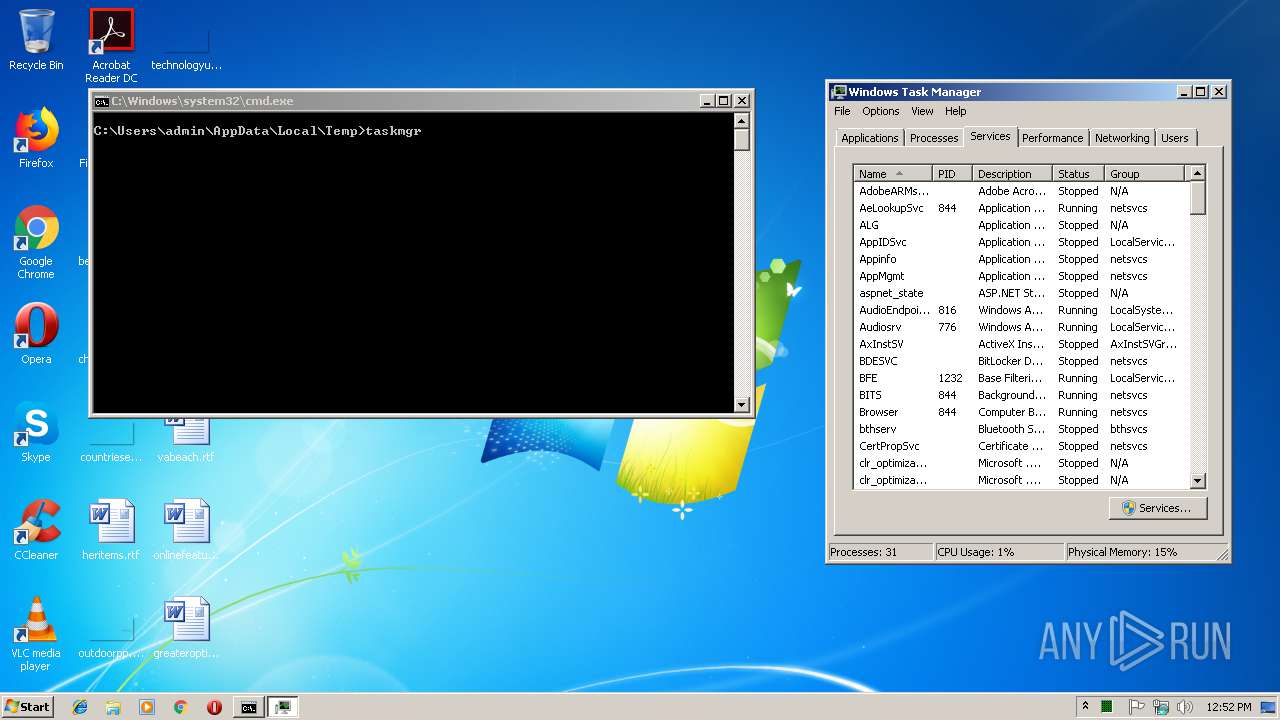Switch to the Processes tab
The height and width of the screenshot is (720, 1280).
point(934,138)
